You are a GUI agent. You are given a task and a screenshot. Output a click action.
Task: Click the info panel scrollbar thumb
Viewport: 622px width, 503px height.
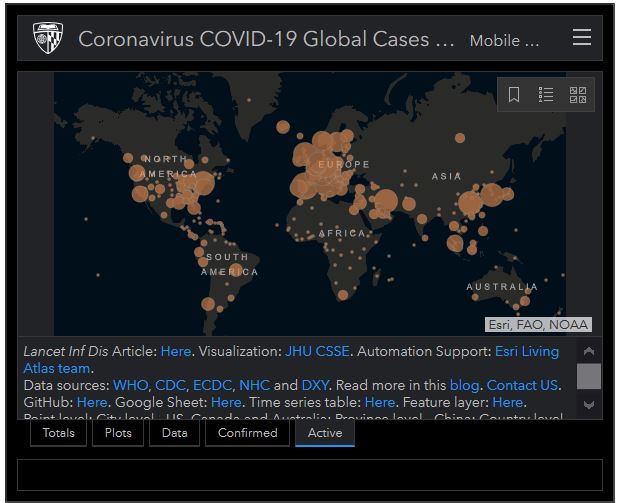(x=589, y=376)
